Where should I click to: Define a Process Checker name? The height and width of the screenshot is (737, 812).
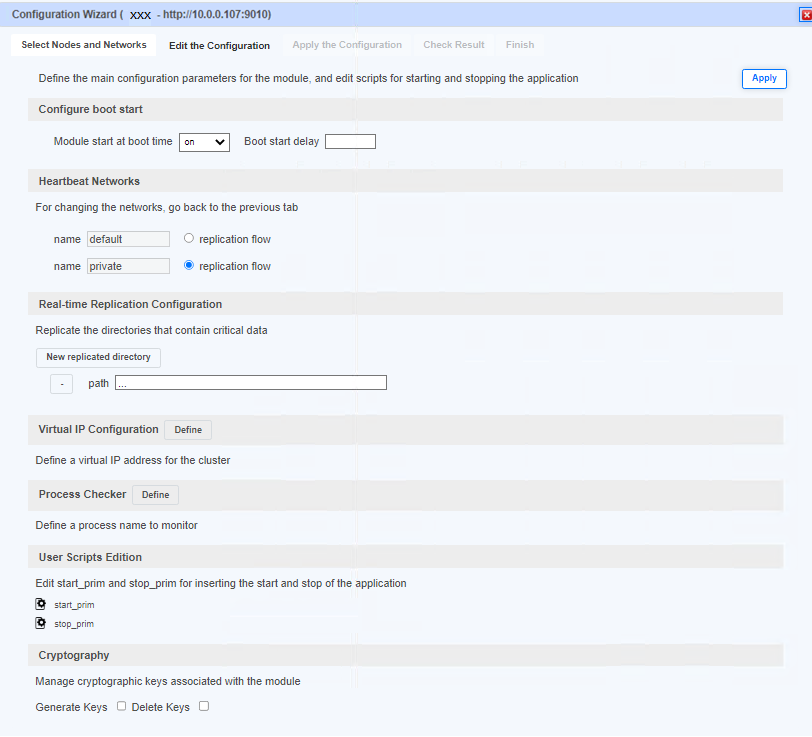(155, 494)
